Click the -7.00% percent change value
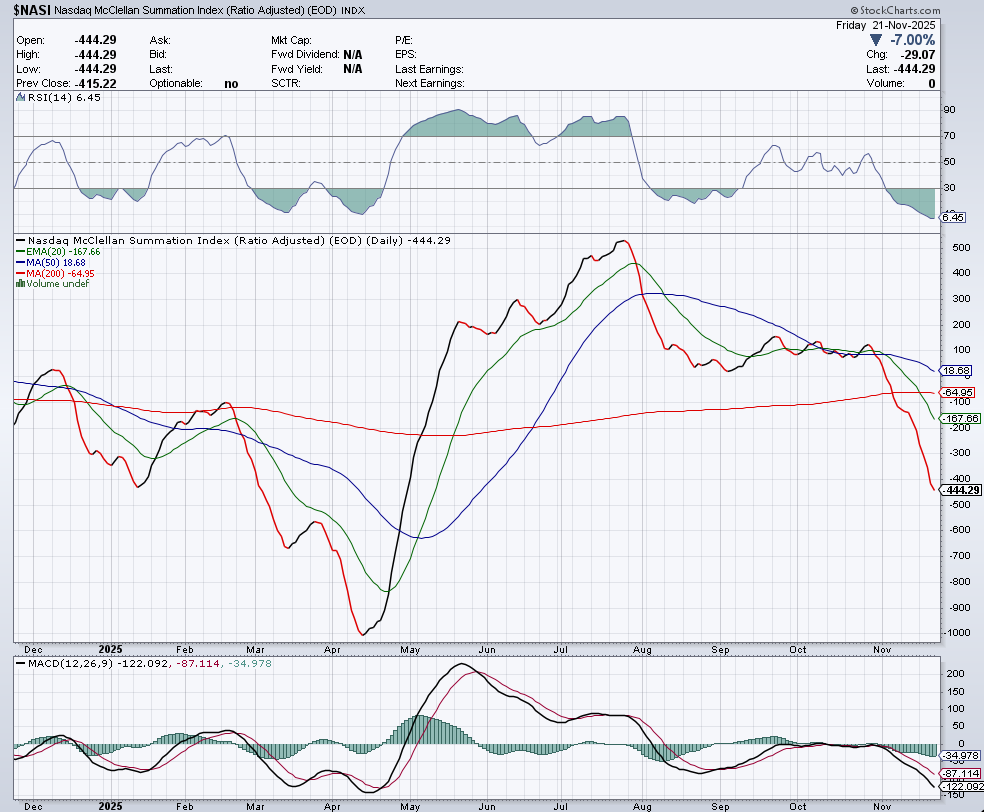The image size is (984, 812). (x=912, y=40)
